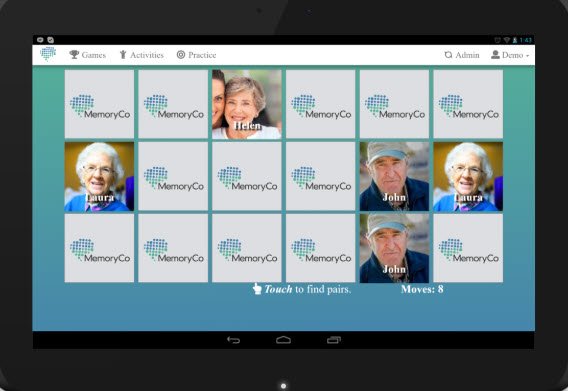Select the John card in the bottom row

pyautogui.click(x=394, y=248)
